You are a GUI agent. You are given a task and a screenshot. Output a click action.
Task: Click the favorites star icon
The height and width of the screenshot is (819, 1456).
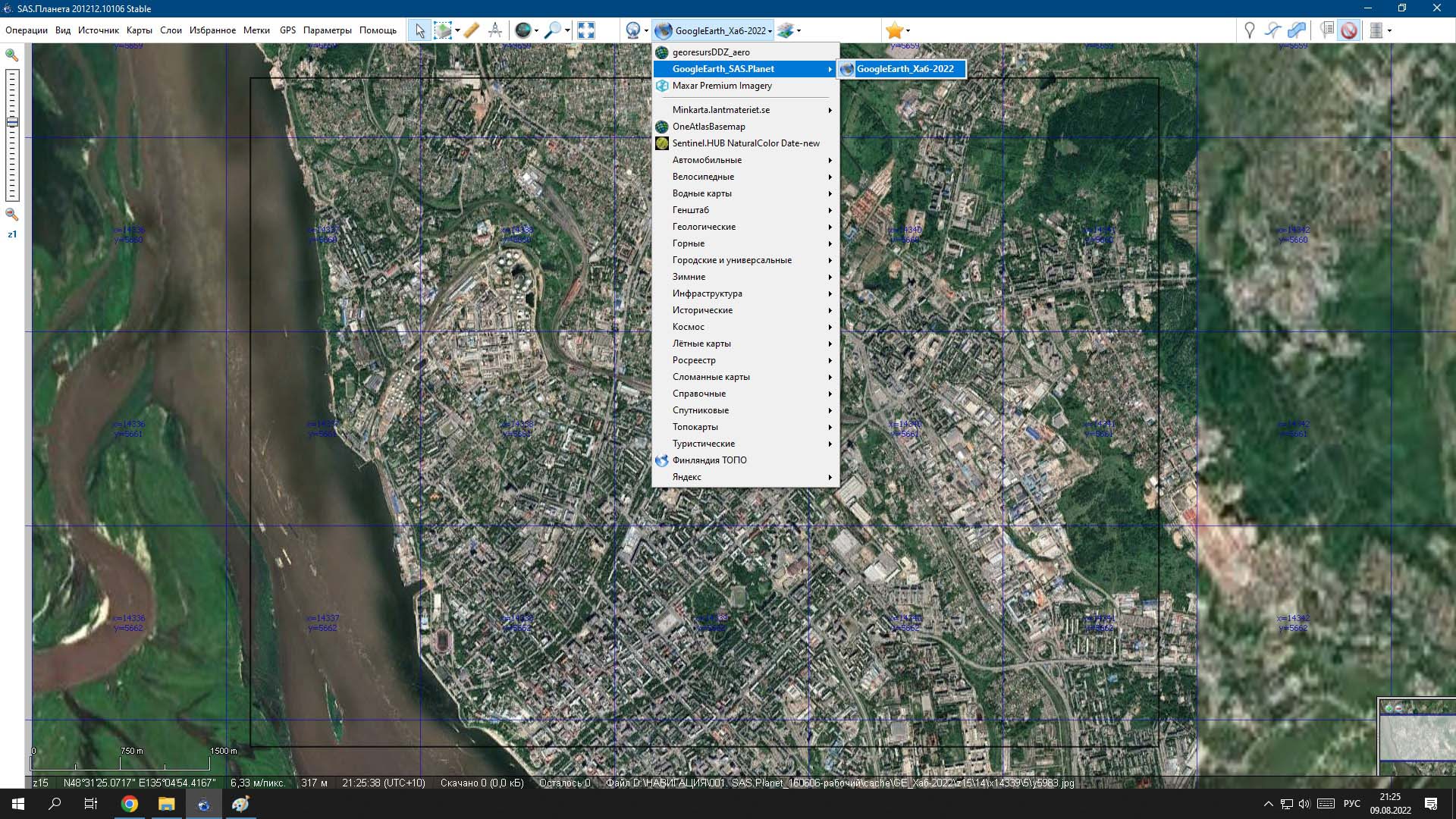pyautogui.click(x=894, y=30)
